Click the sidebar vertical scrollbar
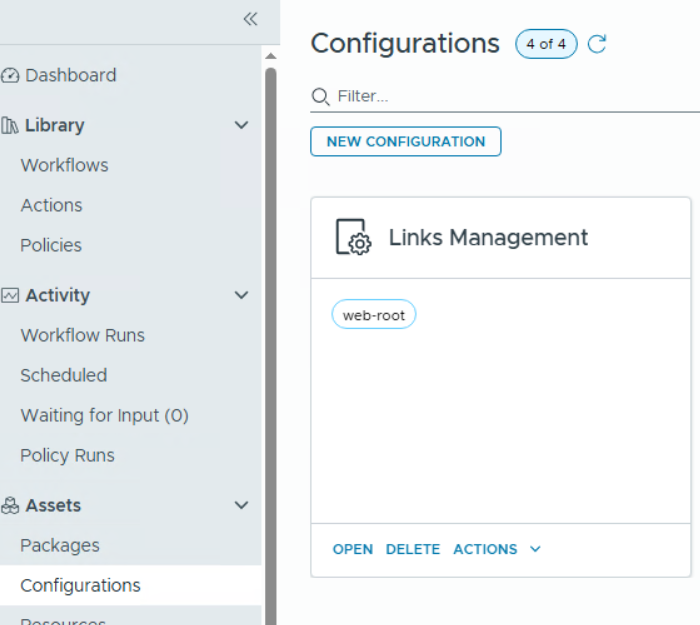The width and height of the screenshot is (700, 625). click(x=270, y=300)
